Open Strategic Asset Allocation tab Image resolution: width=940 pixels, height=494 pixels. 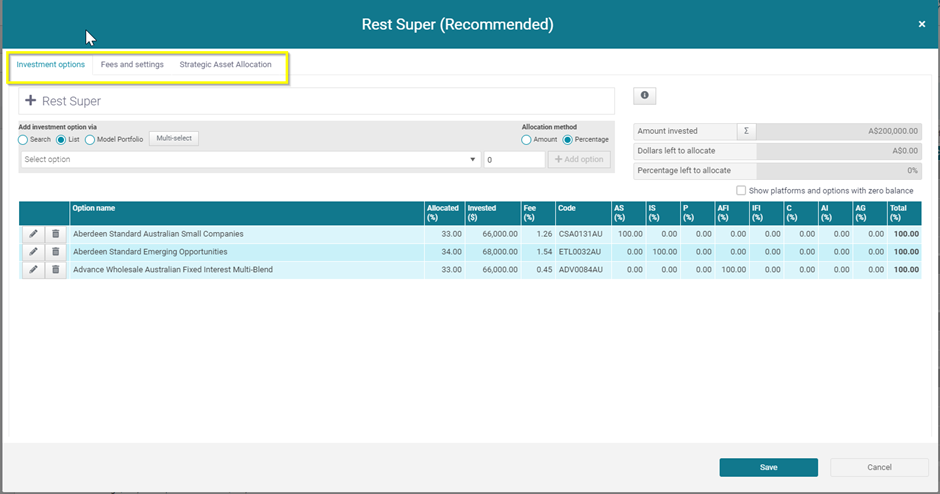click(x=225, y=64)
